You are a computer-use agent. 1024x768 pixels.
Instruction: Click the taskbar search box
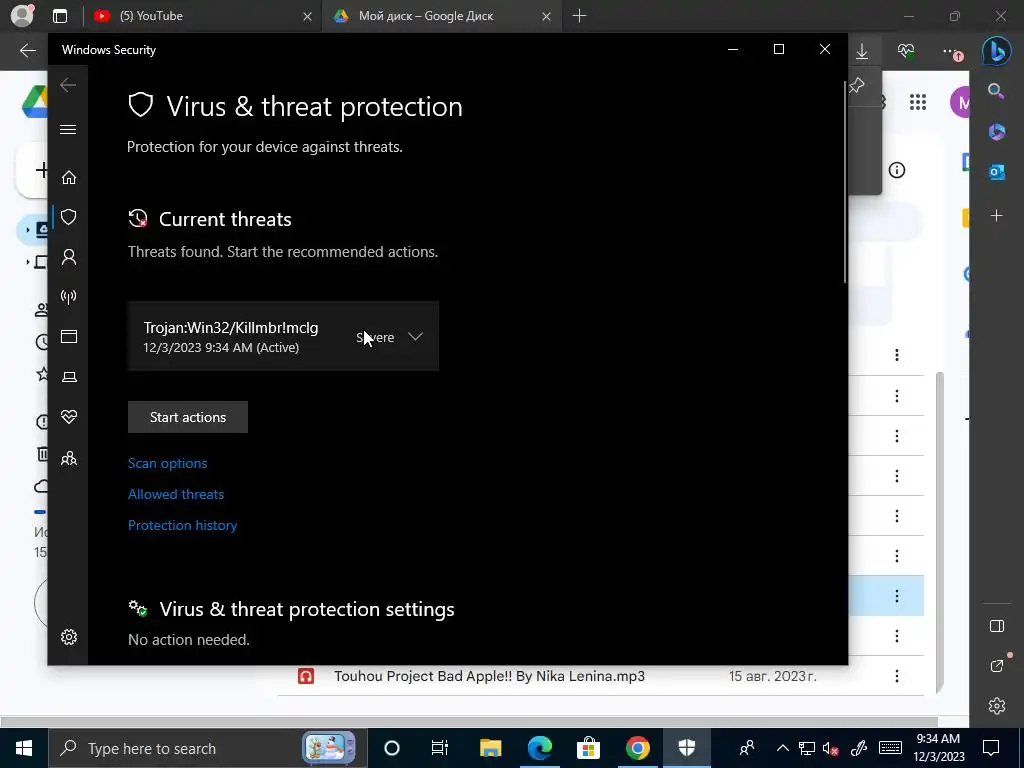[x=206, y=748]
